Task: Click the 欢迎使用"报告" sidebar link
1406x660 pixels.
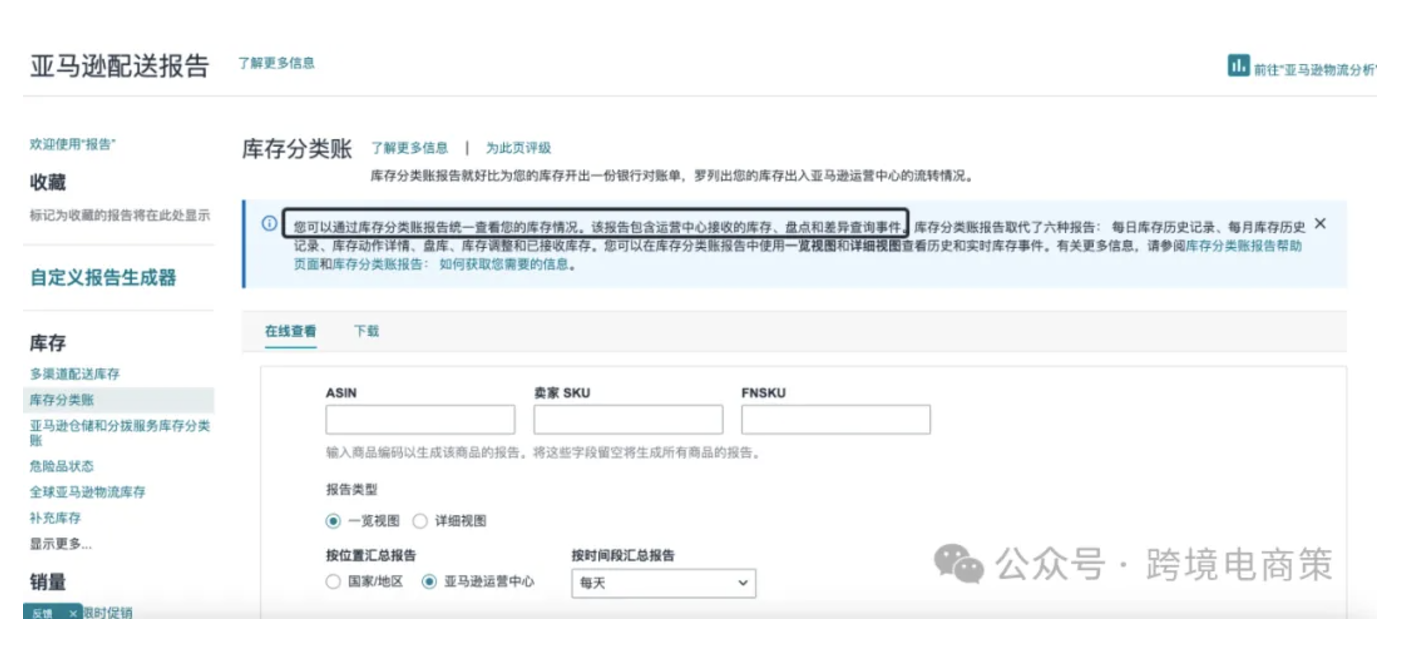Action: pyautogui.click(x=72, y=145)
